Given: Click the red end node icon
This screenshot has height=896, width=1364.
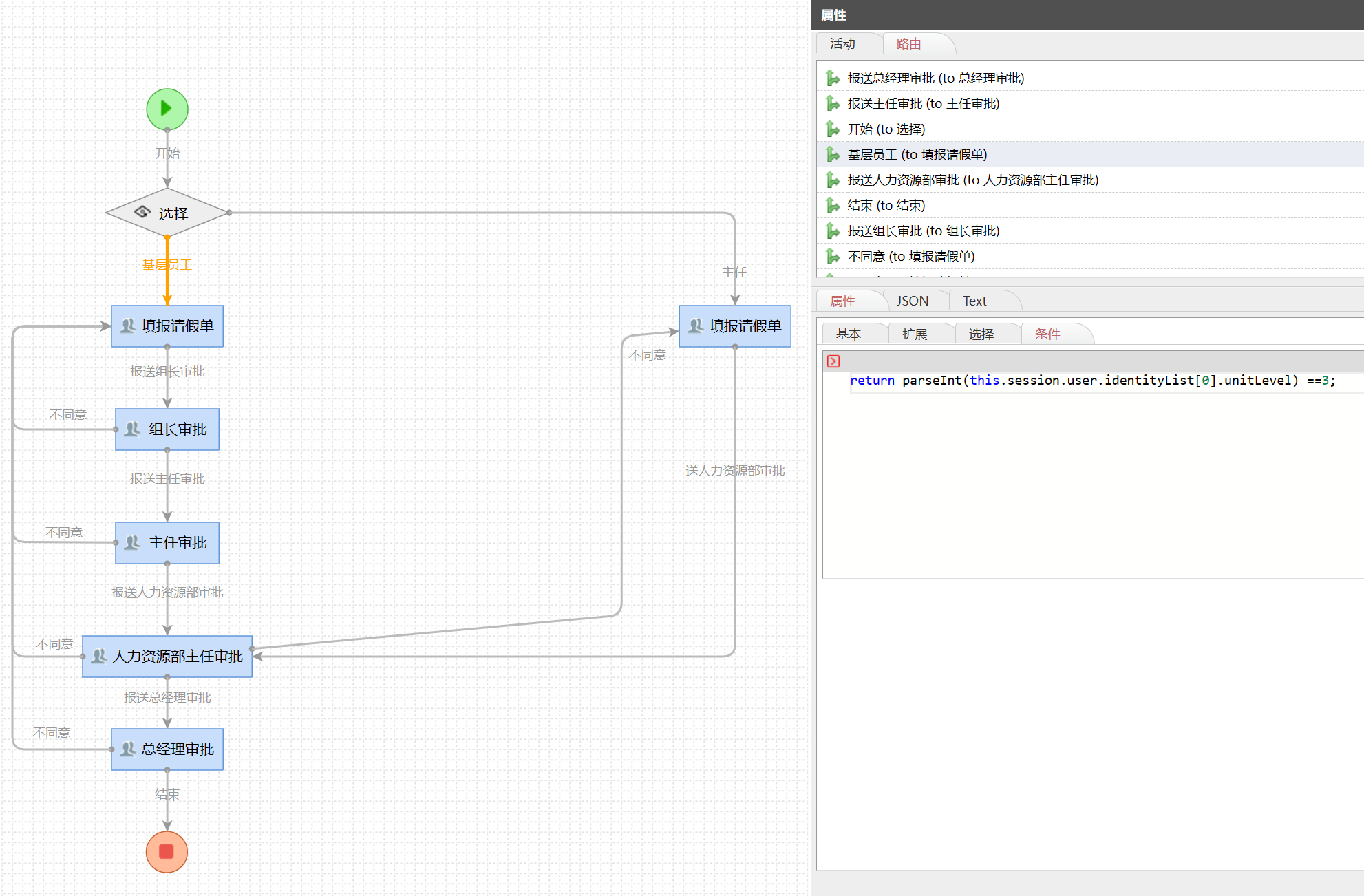Looking at the screenshot, I should [x=167, y=851].
